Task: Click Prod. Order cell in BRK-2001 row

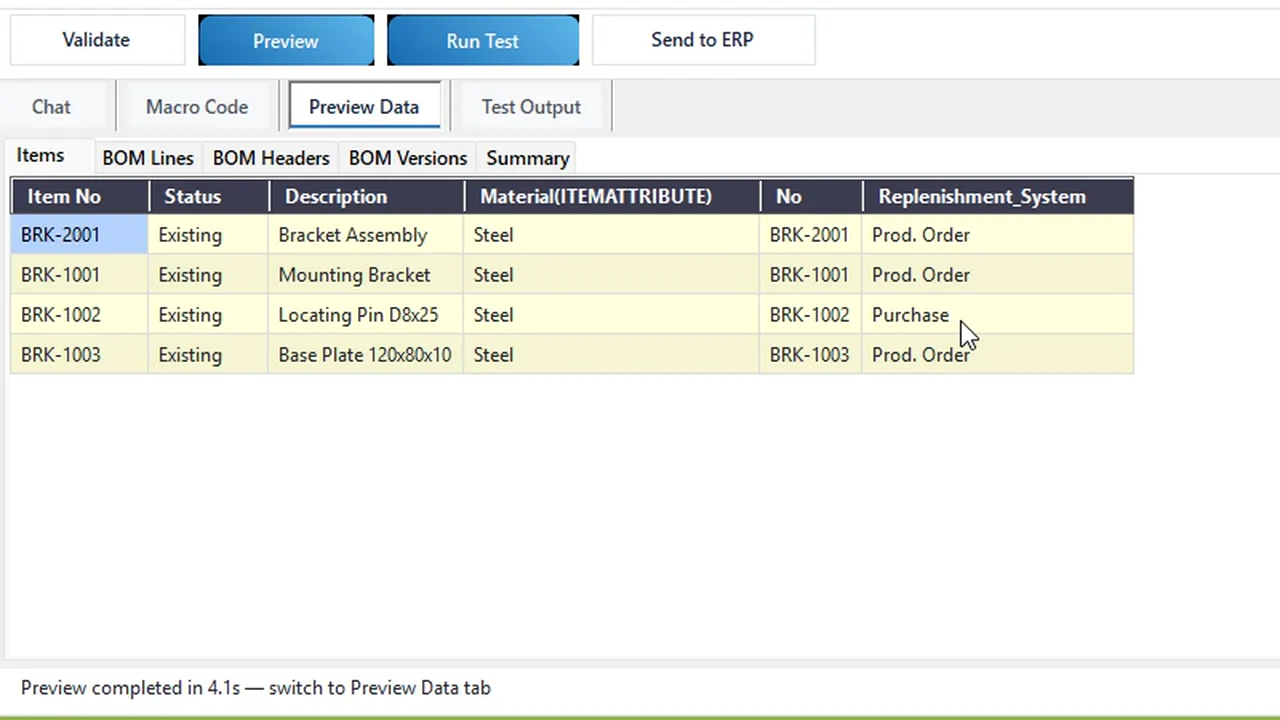Action: point(998,235)
